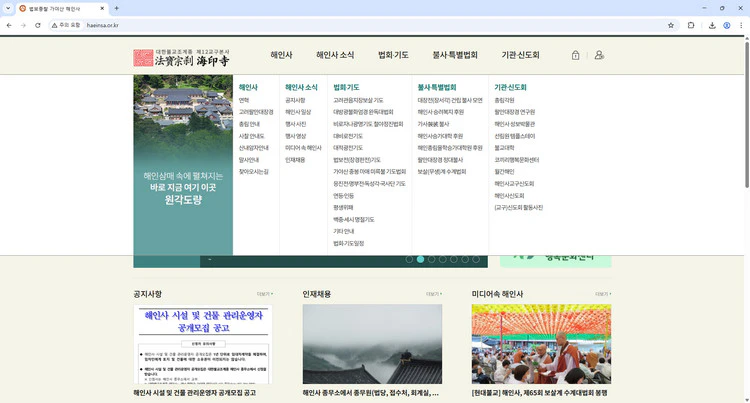Open the Chrome profile icon
Image resolution: width=750 pixels, height=403 pixels.
(727, 25)
